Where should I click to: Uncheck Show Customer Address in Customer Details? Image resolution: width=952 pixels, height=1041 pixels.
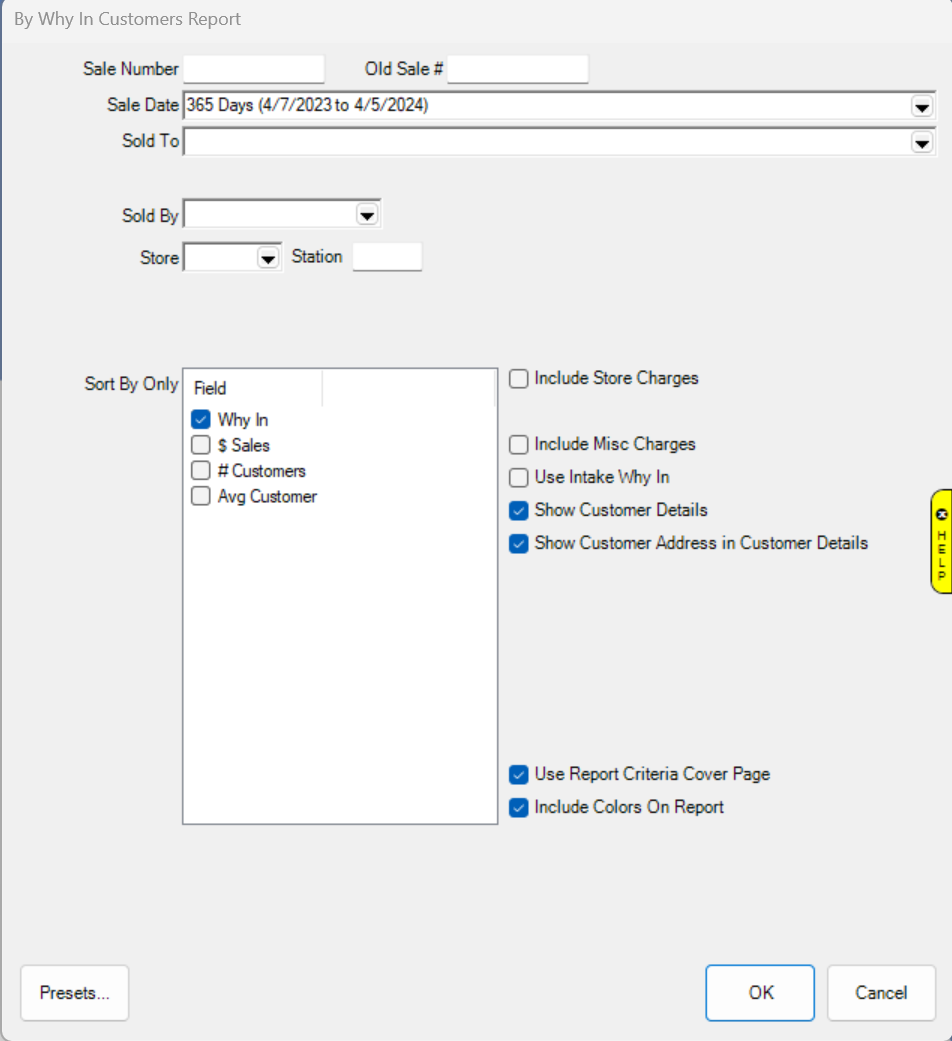519,544
